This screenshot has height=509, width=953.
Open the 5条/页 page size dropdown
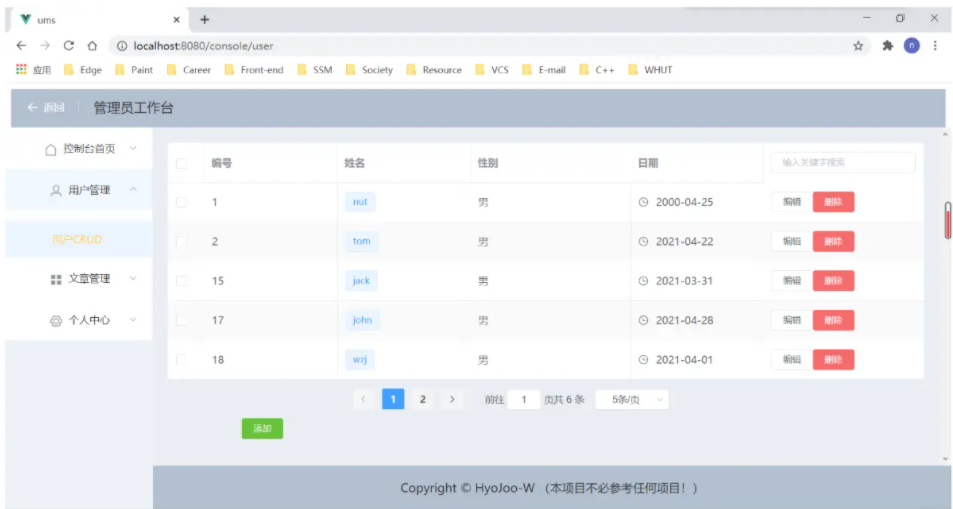click(x=632, y=400)
